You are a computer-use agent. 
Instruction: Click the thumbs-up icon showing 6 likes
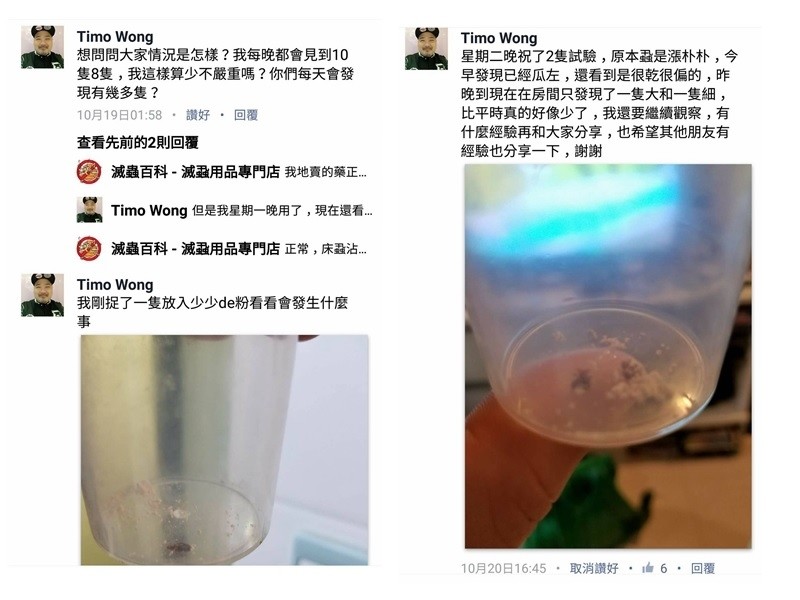(648, 567)
